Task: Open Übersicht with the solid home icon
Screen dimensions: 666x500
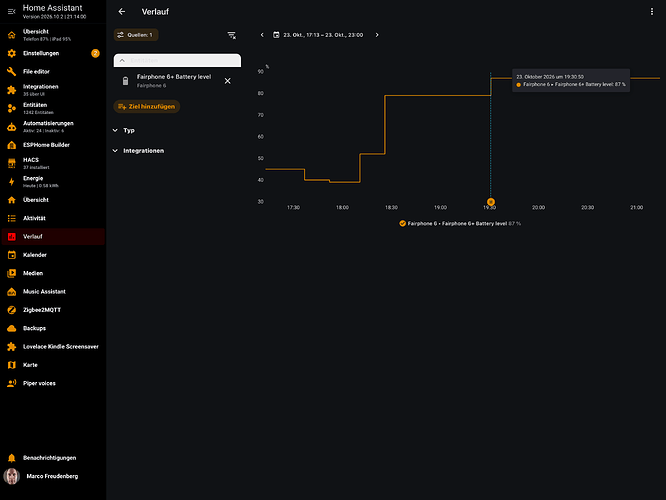Action: click(x=11, y=200)
